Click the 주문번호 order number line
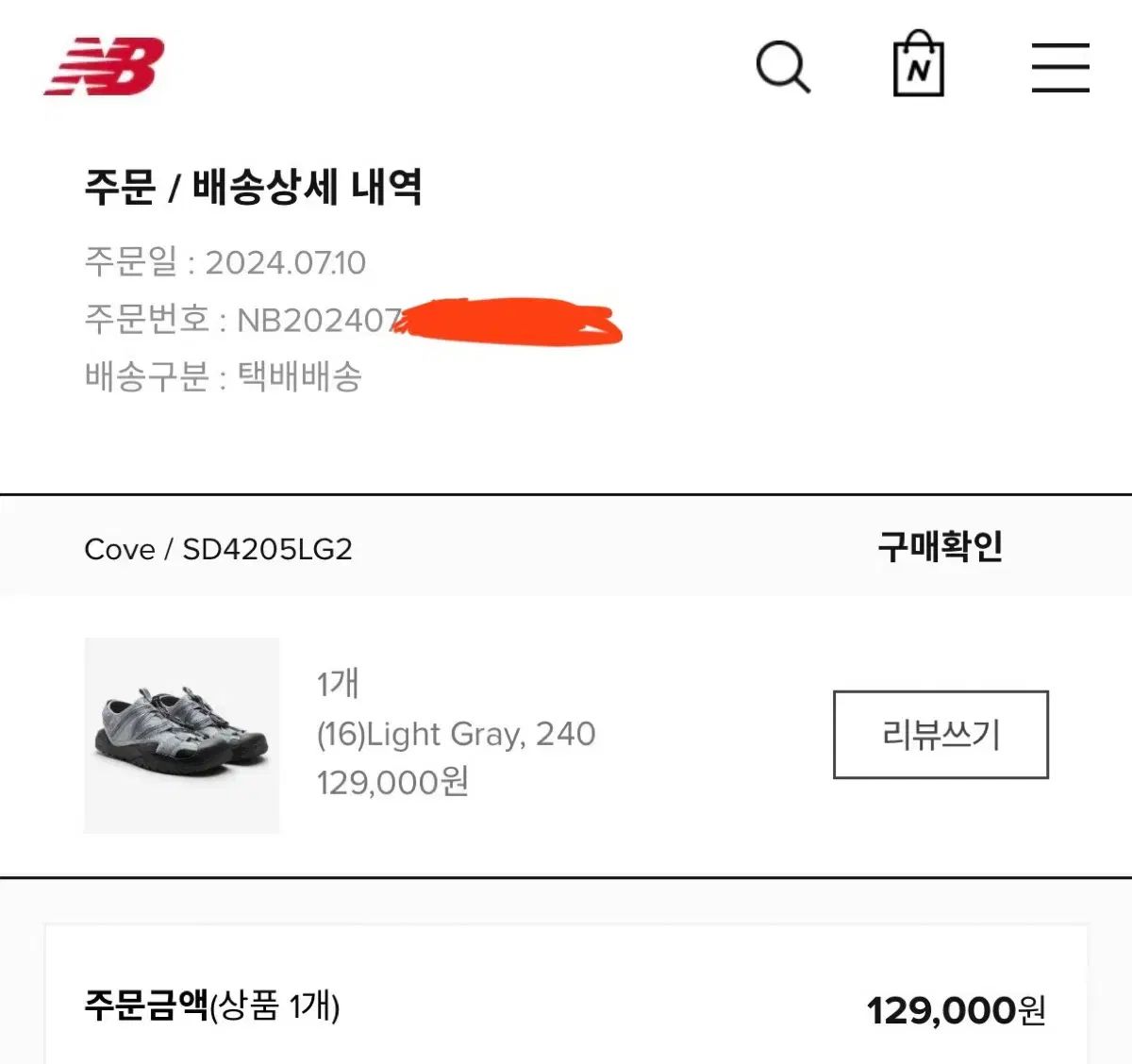Screen dimensions: 1132x1064 coord(245,320)
